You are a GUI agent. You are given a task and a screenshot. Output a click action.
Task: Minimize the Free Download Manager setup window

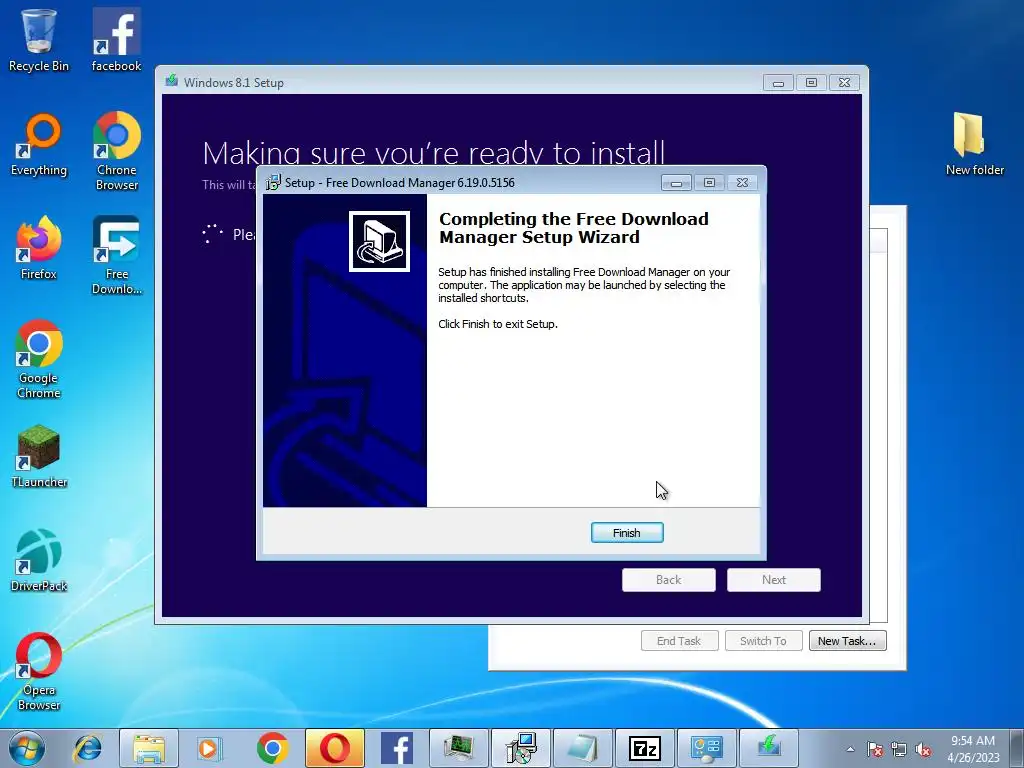(x=676, y=183)
